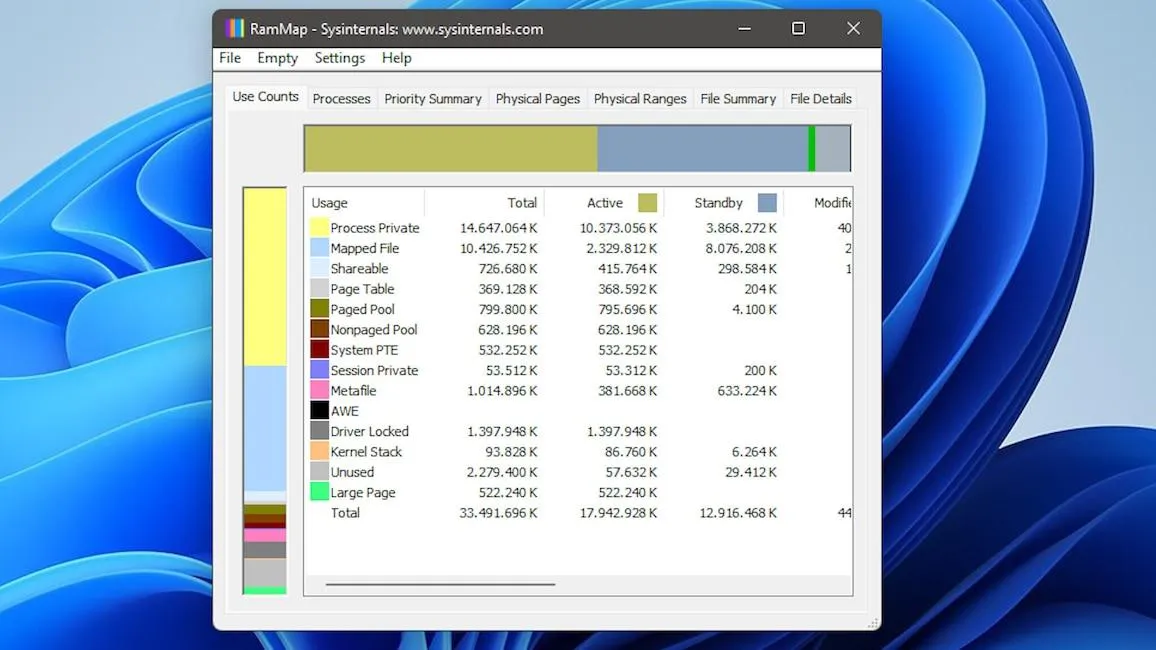Click the Large Page green swatch
Viewport: 1156px width, 650px height.
[319, 492]
